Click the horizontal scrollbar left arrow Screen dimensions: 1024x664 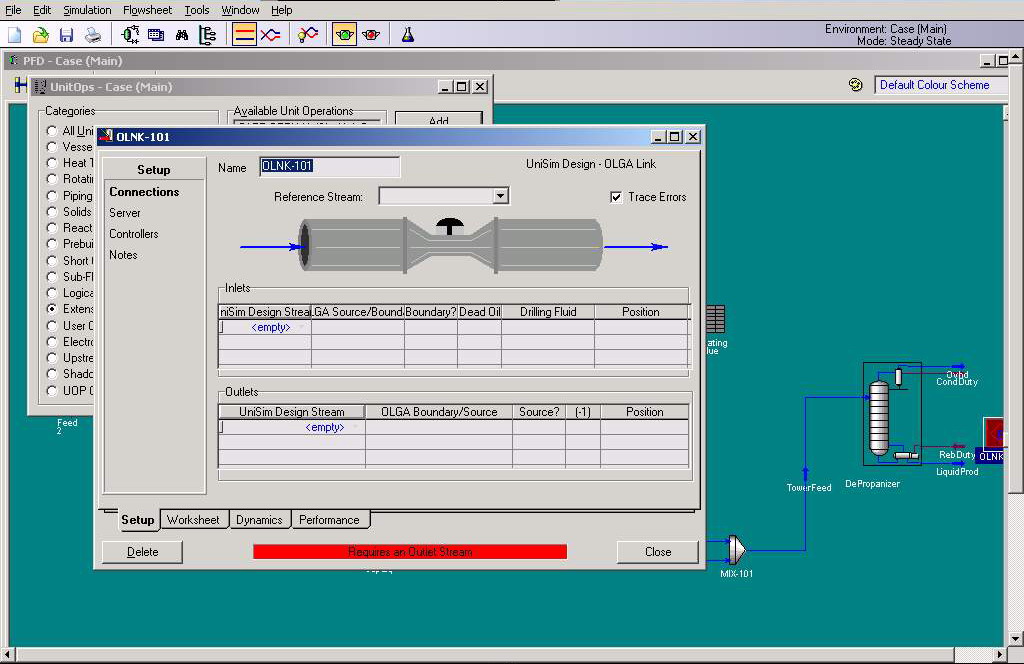point(7,654)
